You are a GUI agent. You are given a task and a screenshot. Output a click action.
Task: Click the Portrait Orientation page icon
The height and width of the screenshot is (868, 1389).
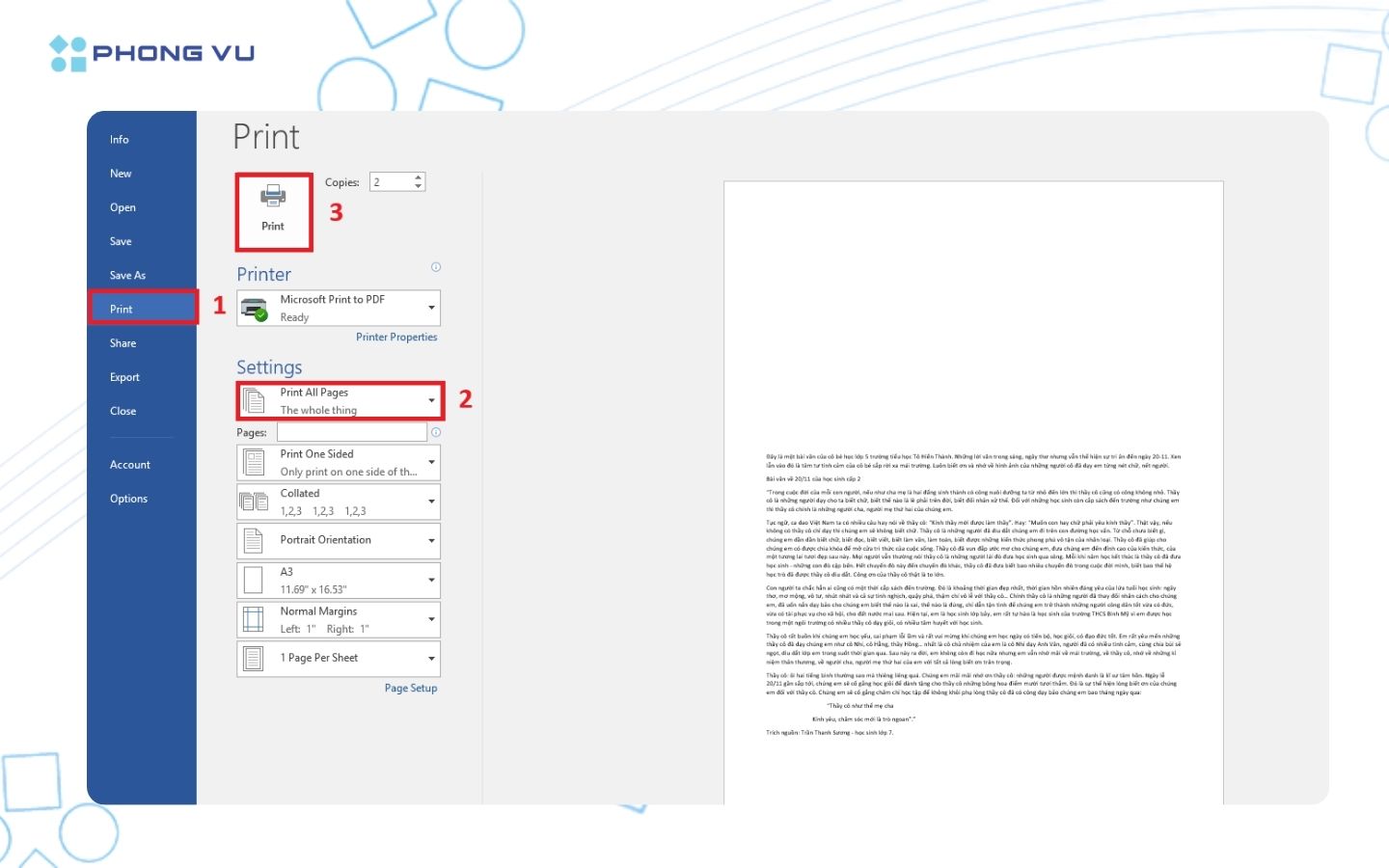point(254,541)
